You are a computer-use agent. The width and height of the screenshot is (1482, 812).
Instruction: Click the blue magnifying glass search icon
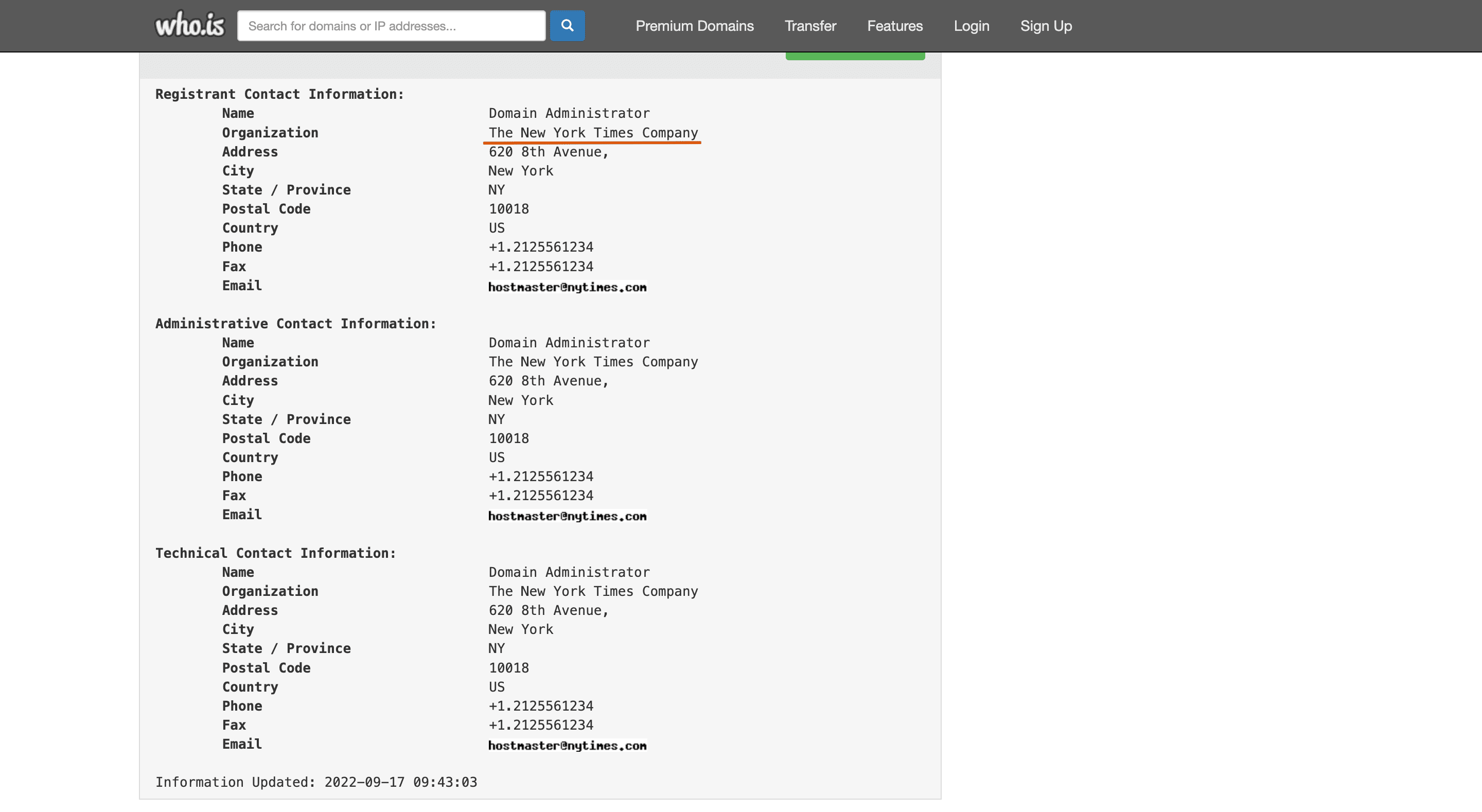point(567,25)
